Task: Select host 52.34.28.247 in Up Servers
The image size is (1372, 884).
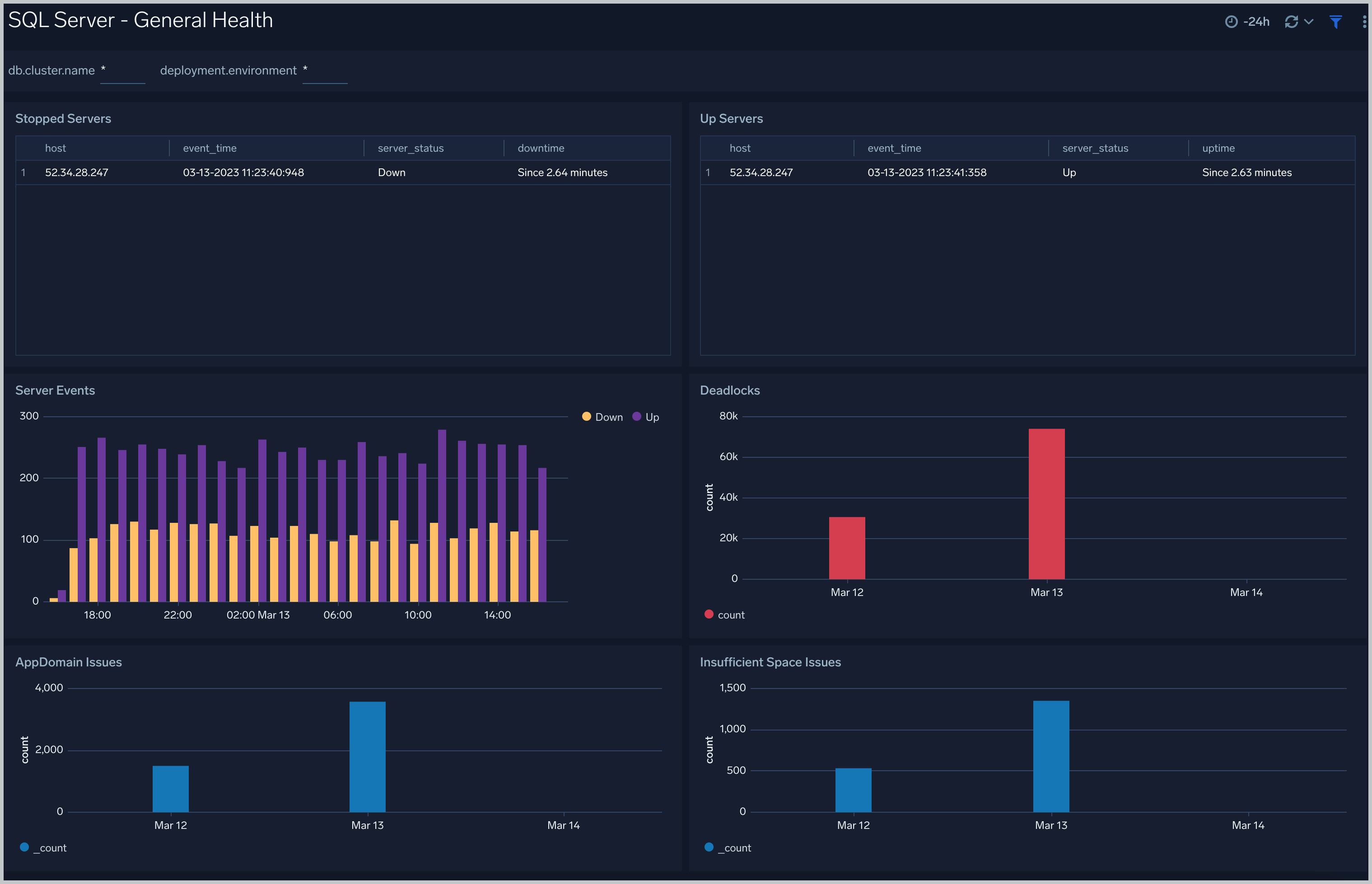Action: [761, 172]
